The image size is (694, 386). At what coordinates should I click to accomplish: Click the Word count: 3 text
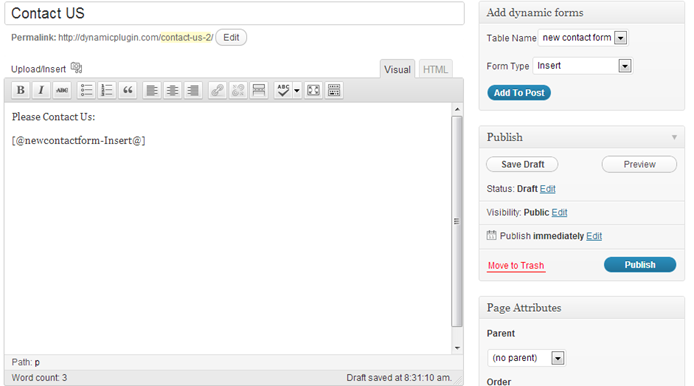39,378
